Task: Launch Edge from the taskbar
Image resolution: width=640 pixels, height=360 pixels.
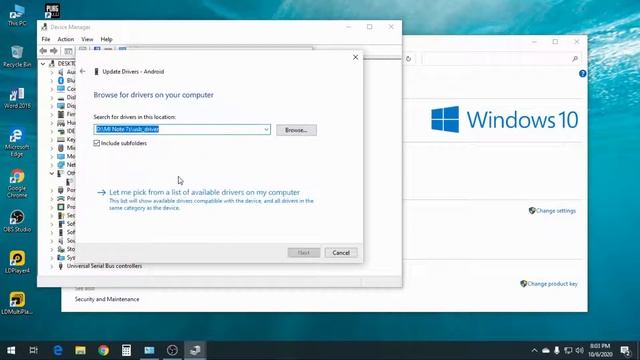Action: 58,350
